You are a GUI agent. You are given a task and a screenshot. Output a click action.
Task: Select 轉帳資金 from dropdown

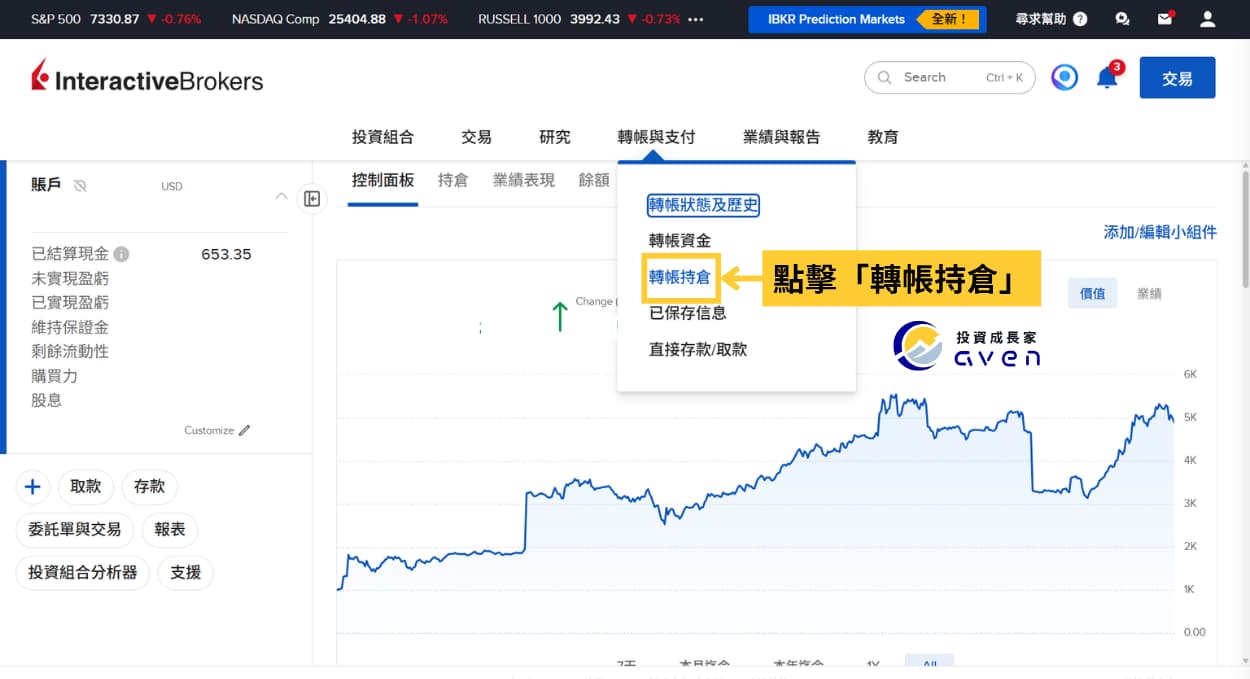click(680, 240)
